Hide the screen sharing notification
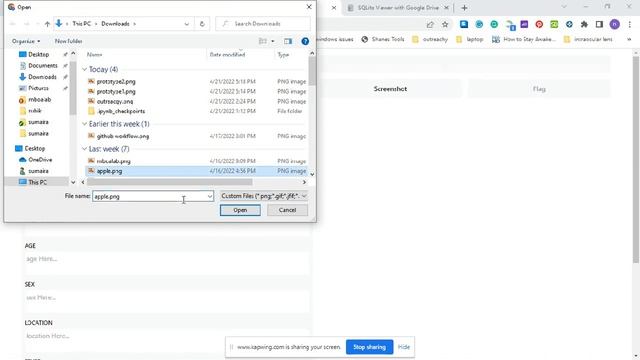Image resolution: width=640 pixels, height=360 pixels. pos(404,347)
